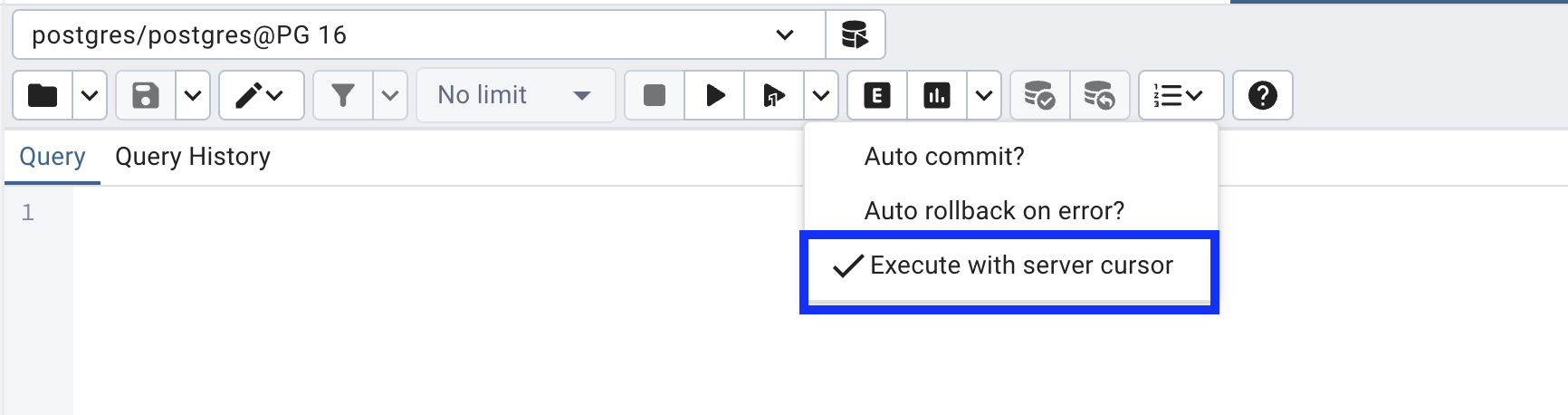Click the Open File folder icon
Image resolution: width=1568 pixels, height=415 pixels.
[43, 95]
